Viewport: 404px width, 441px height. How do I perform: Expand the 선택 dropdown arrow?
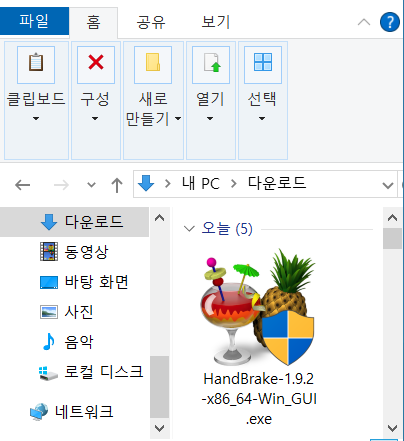point(262,118)
